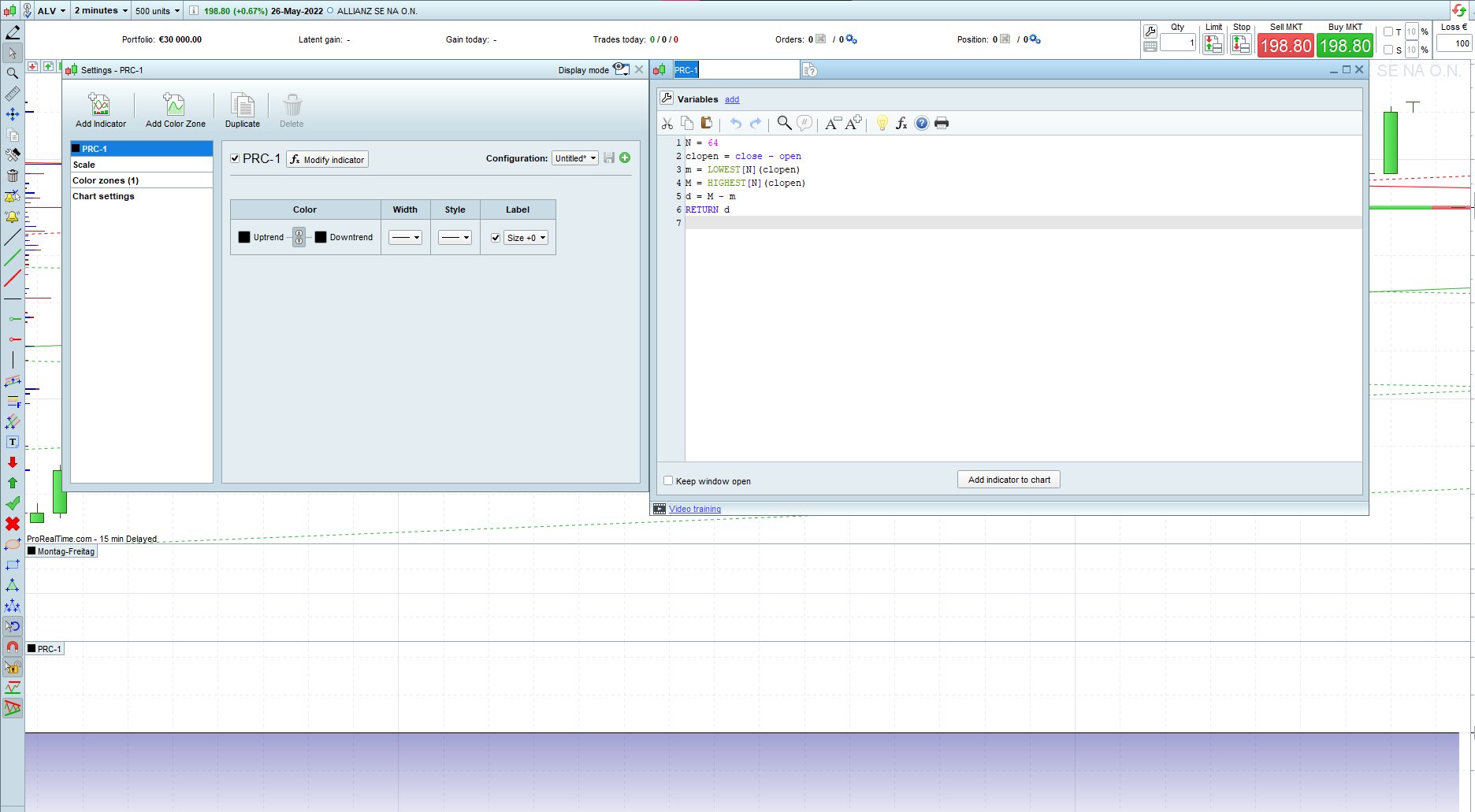Image resolution: width=1475 pixels, height=812 pixels.
Task: Click the Add indicator to chart button
Action: pyautogui.click(x=1009, y=480)
